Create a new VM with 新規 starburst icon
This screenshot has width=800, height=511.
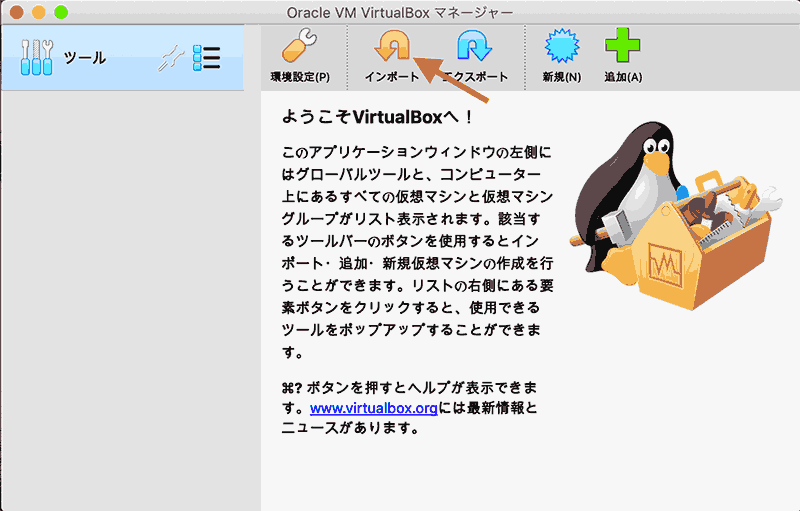(561, 48)
